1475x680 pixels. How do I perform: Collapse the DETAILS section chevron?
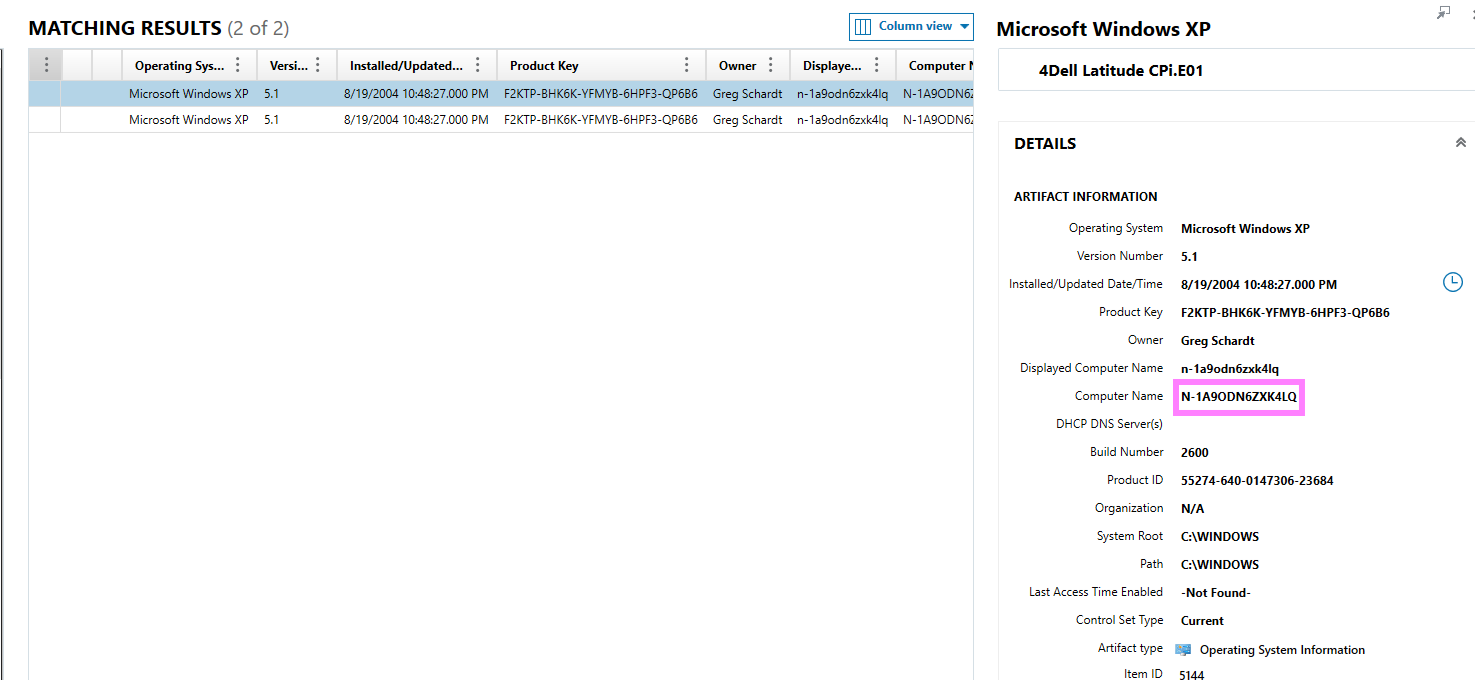click(x=1460, y=143)
